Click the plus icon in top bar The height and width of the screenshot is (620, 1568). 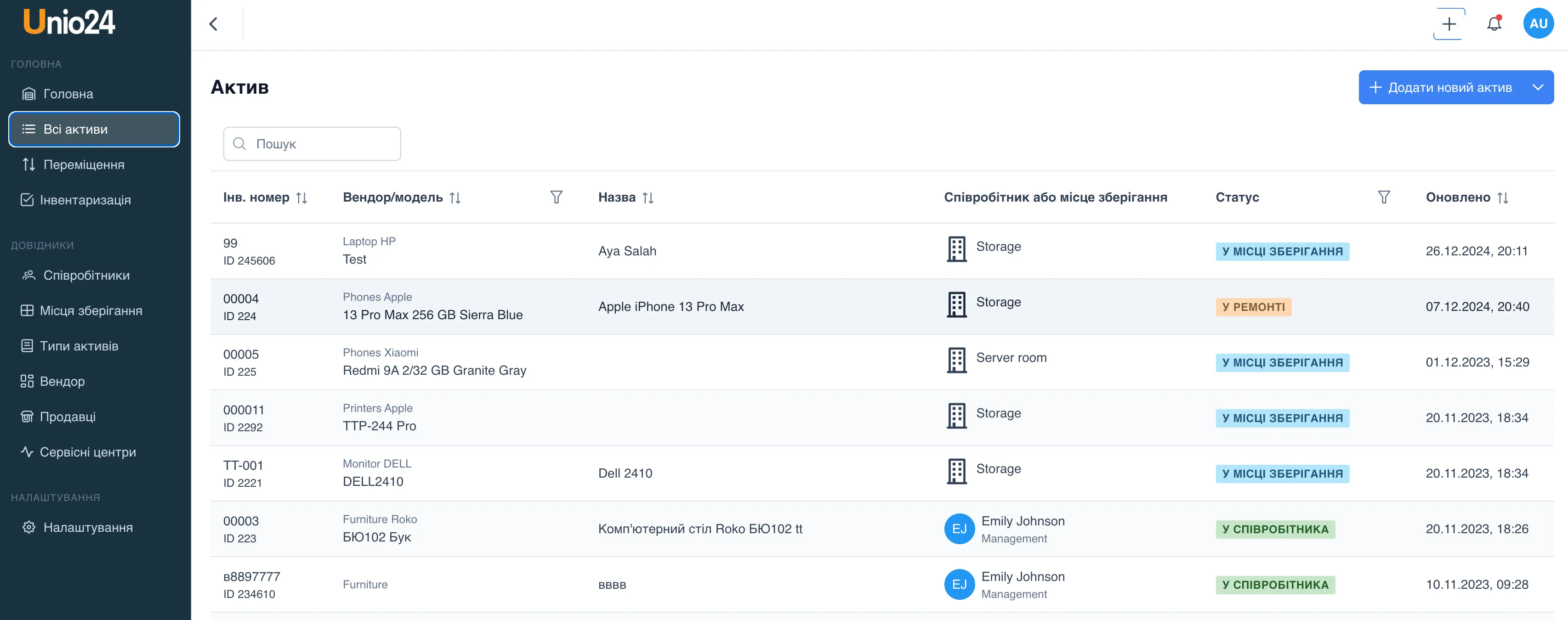[x=1449, y=24]
